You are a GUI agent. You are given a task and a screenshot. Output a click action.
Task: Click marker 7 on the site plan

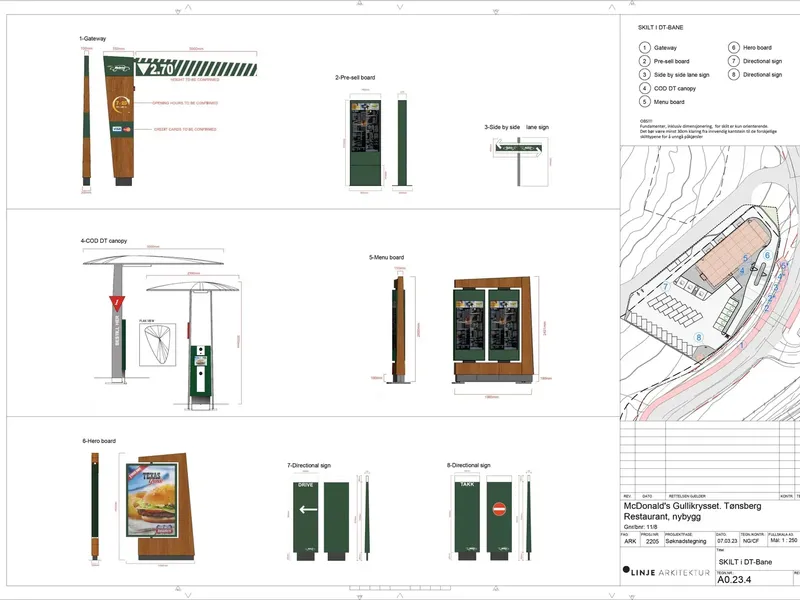pos(665,287)
